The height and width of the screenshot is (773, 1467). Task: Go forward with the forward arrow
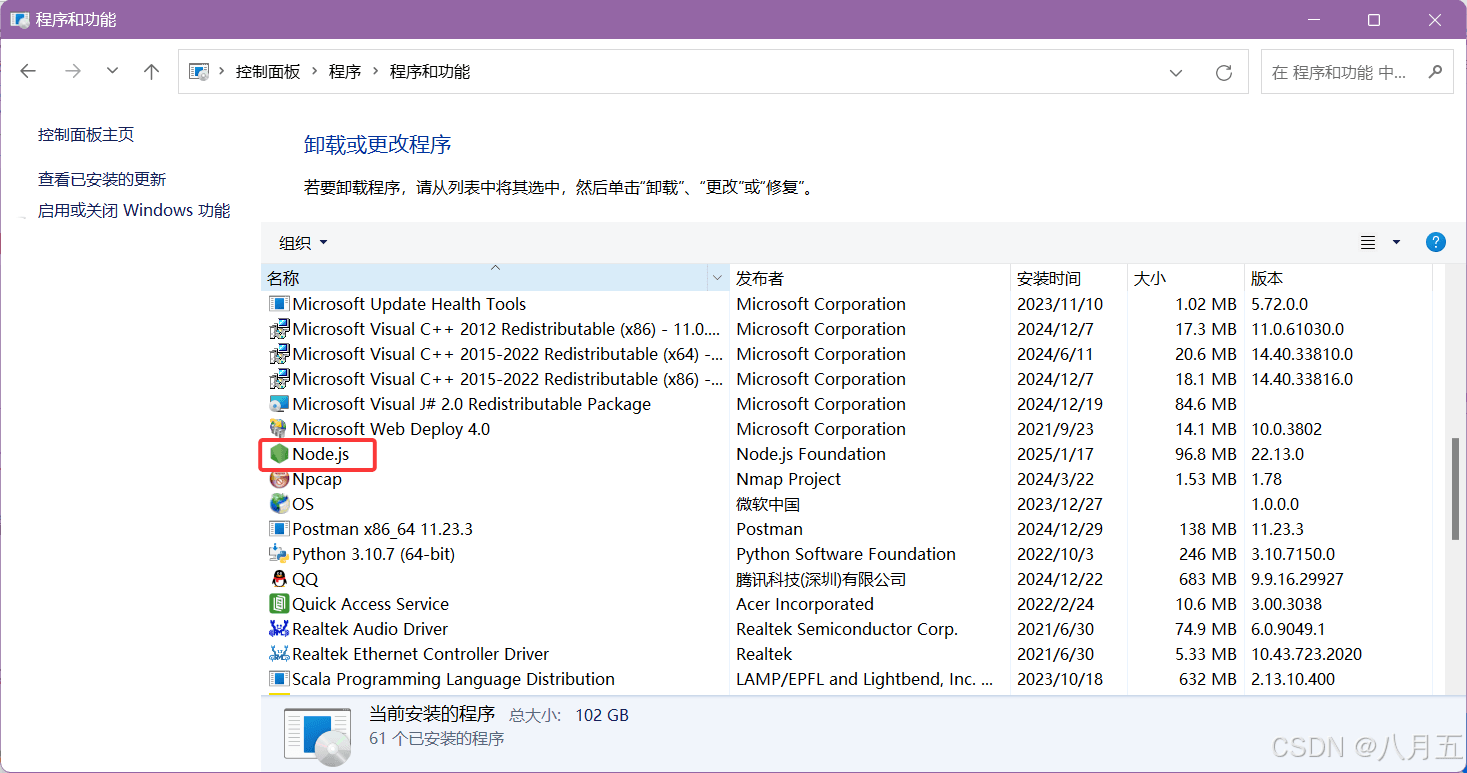(x=72, y=71)
